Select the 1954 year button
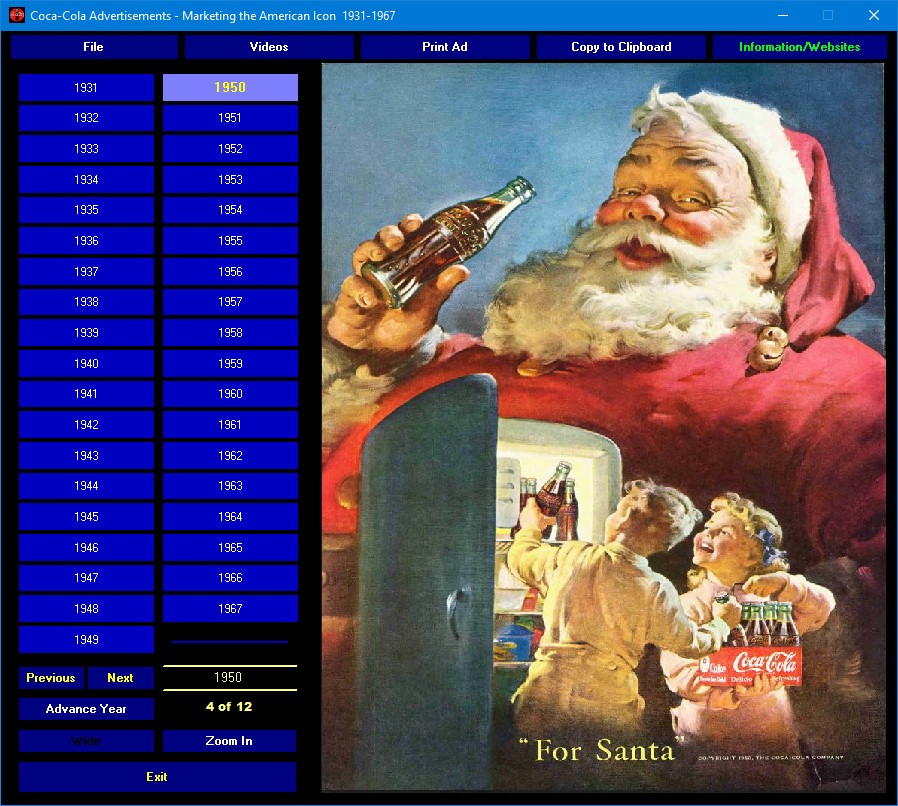 [x=230, y=210]
